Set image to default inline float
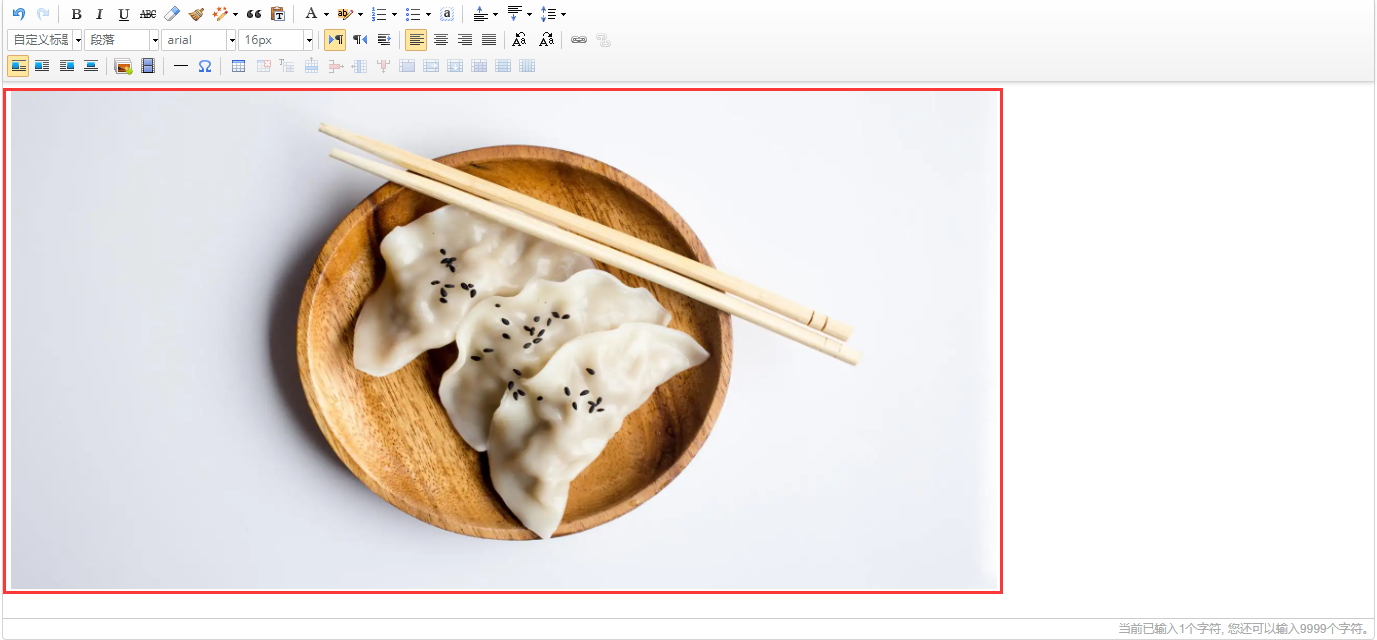This screenshot has height=640, width=1377. coord(18,66)
